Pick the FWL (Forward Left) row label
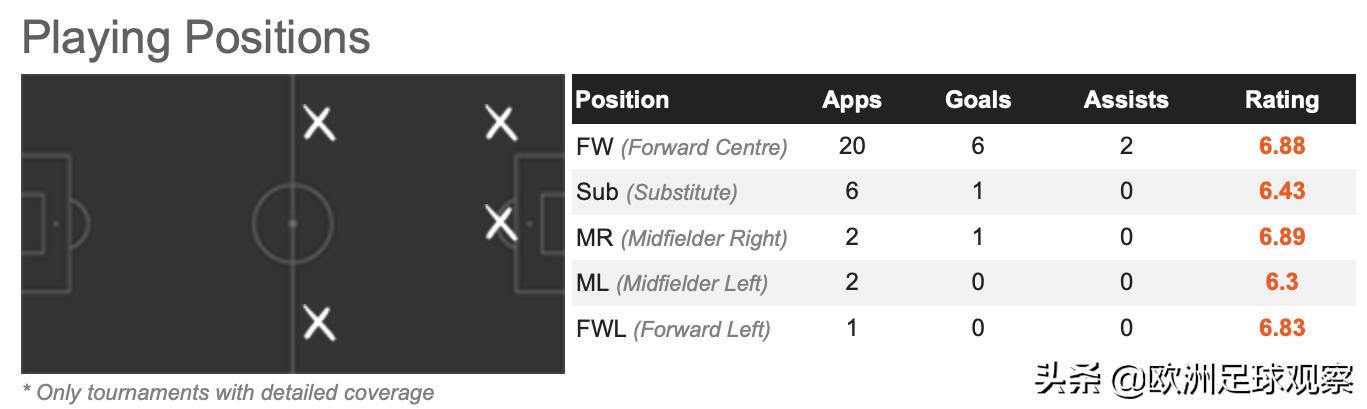This screenshot has width=1367, height=409. click(x=673, y=328)
